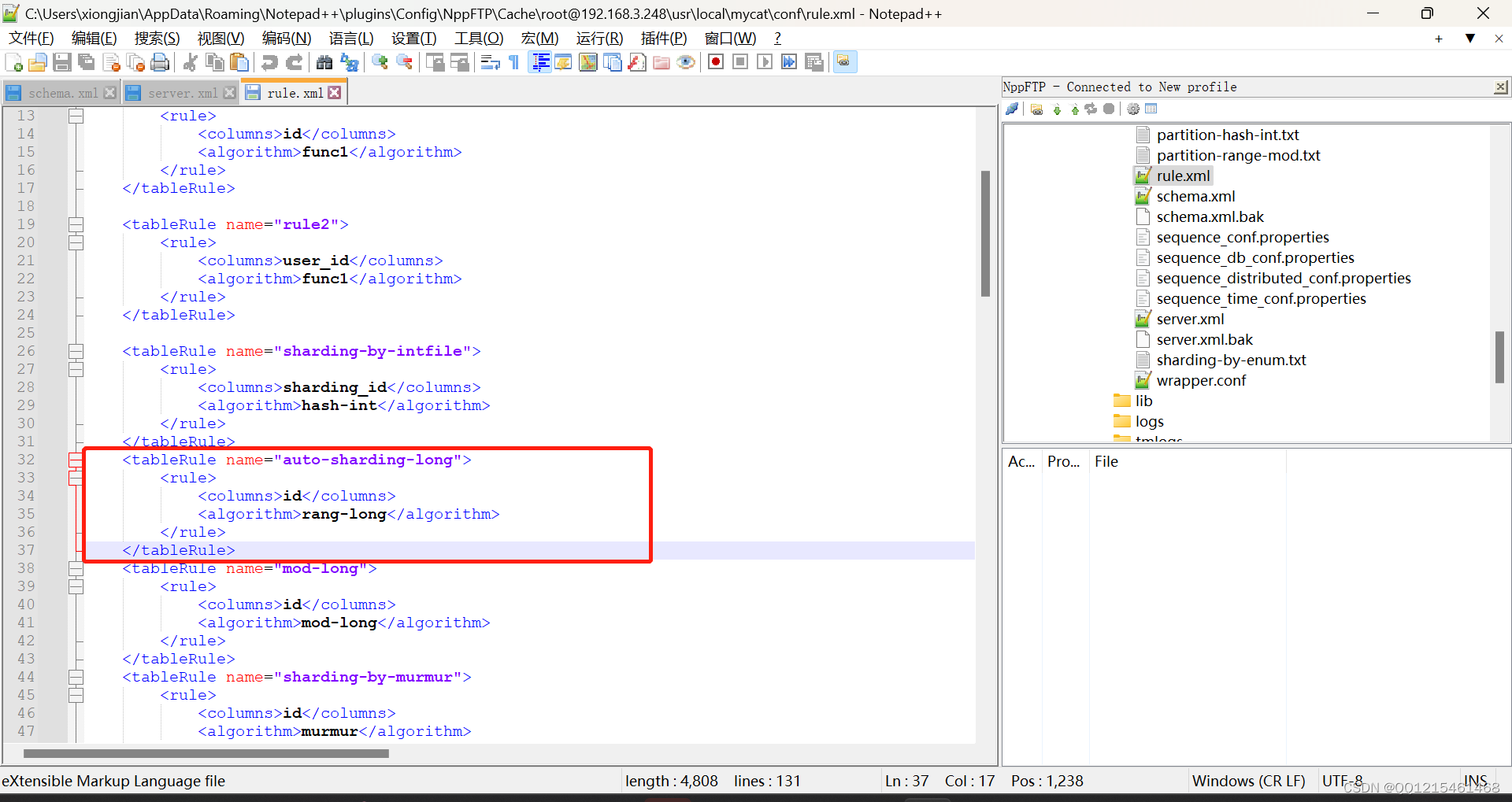Open the user defined language dialog icon
This screenshot has width=1512, height=802.
[563, 62]
